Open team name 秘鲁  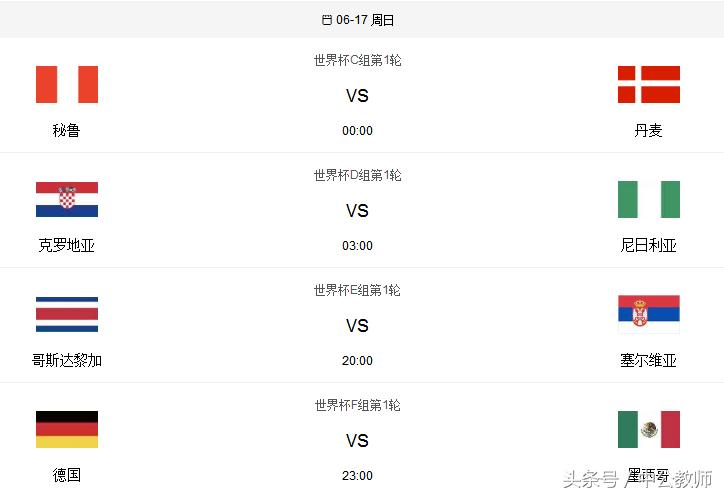tap(67, 130)
